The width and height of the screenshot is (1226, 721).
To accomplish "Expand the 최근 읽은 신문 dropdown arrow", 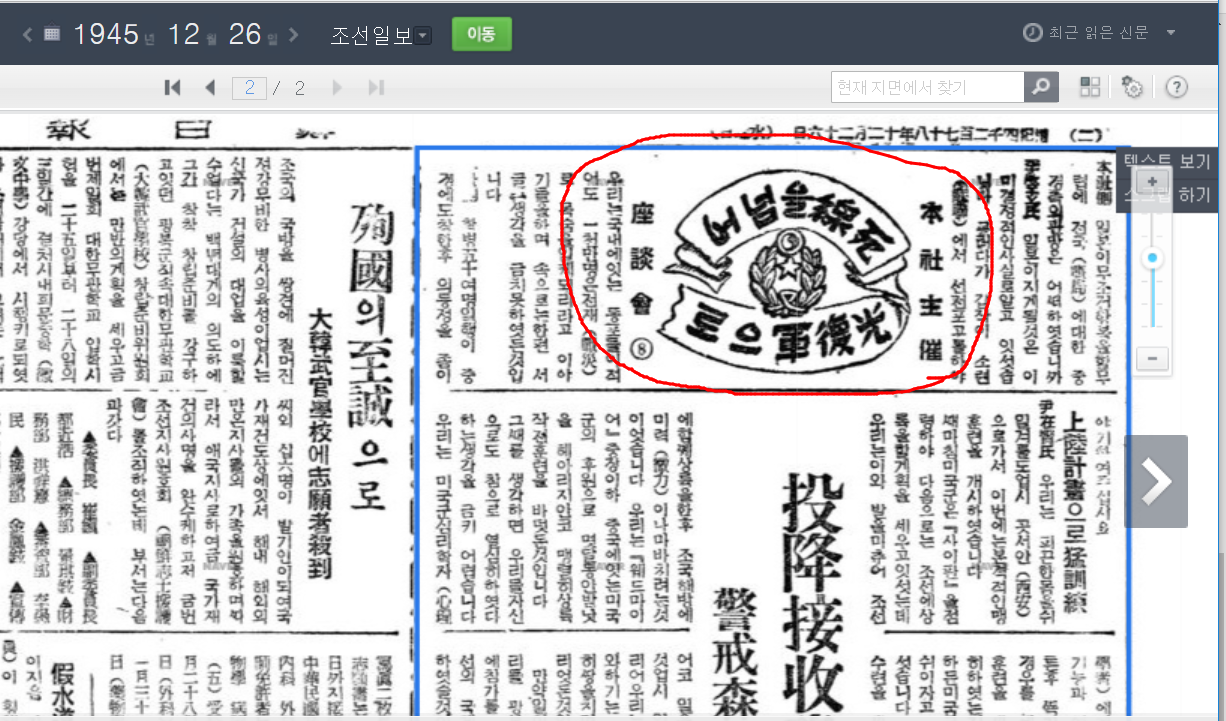I will [x=1171, y=33].
